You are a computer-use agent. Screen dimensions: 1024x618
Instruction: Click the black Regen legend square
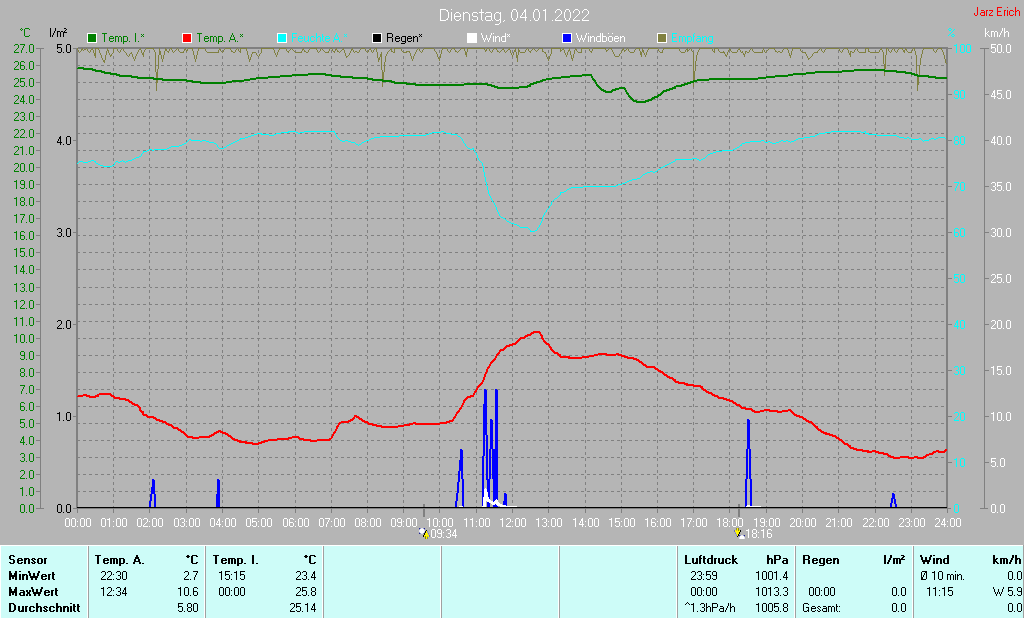[377, 38]
